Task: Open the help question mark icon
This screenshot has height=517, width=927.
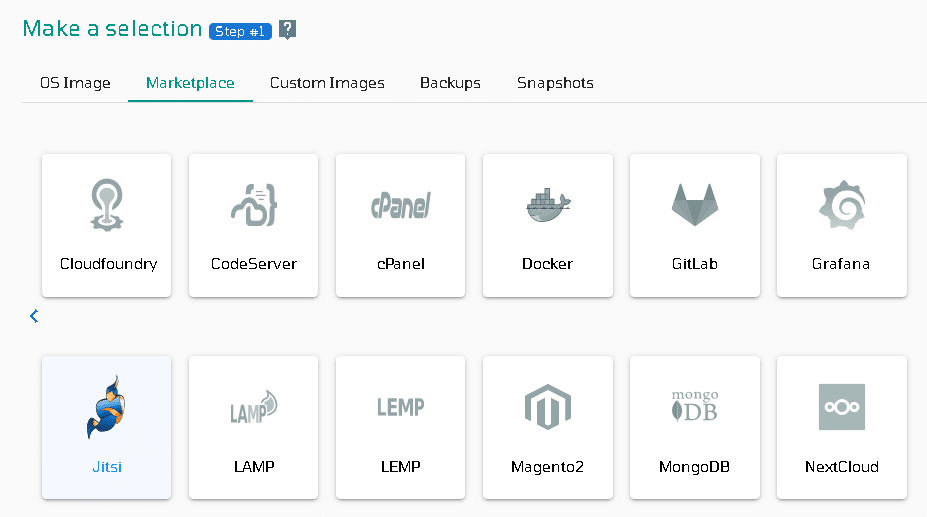Action: point(287,30)
